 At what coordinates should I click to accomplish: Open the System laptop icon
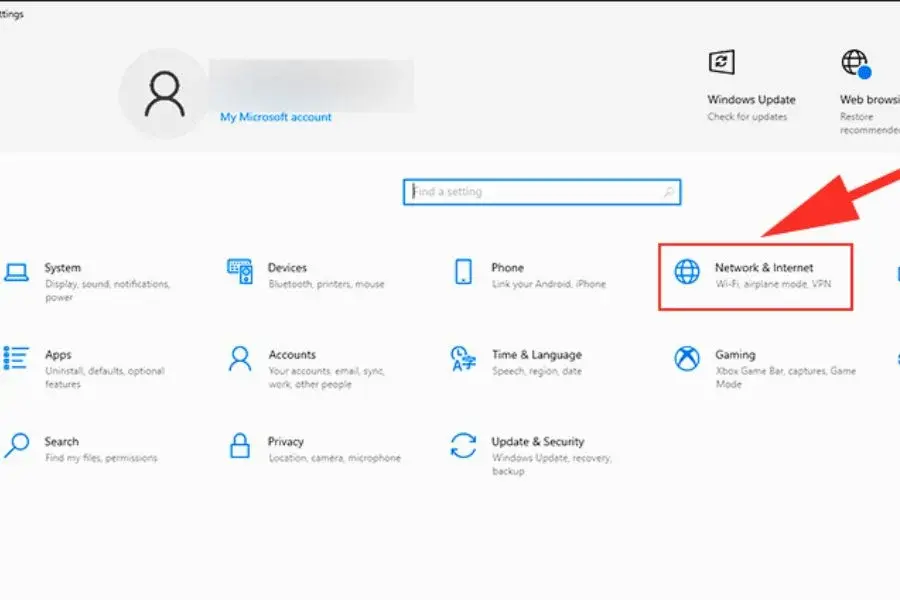[x=16, y=272]
